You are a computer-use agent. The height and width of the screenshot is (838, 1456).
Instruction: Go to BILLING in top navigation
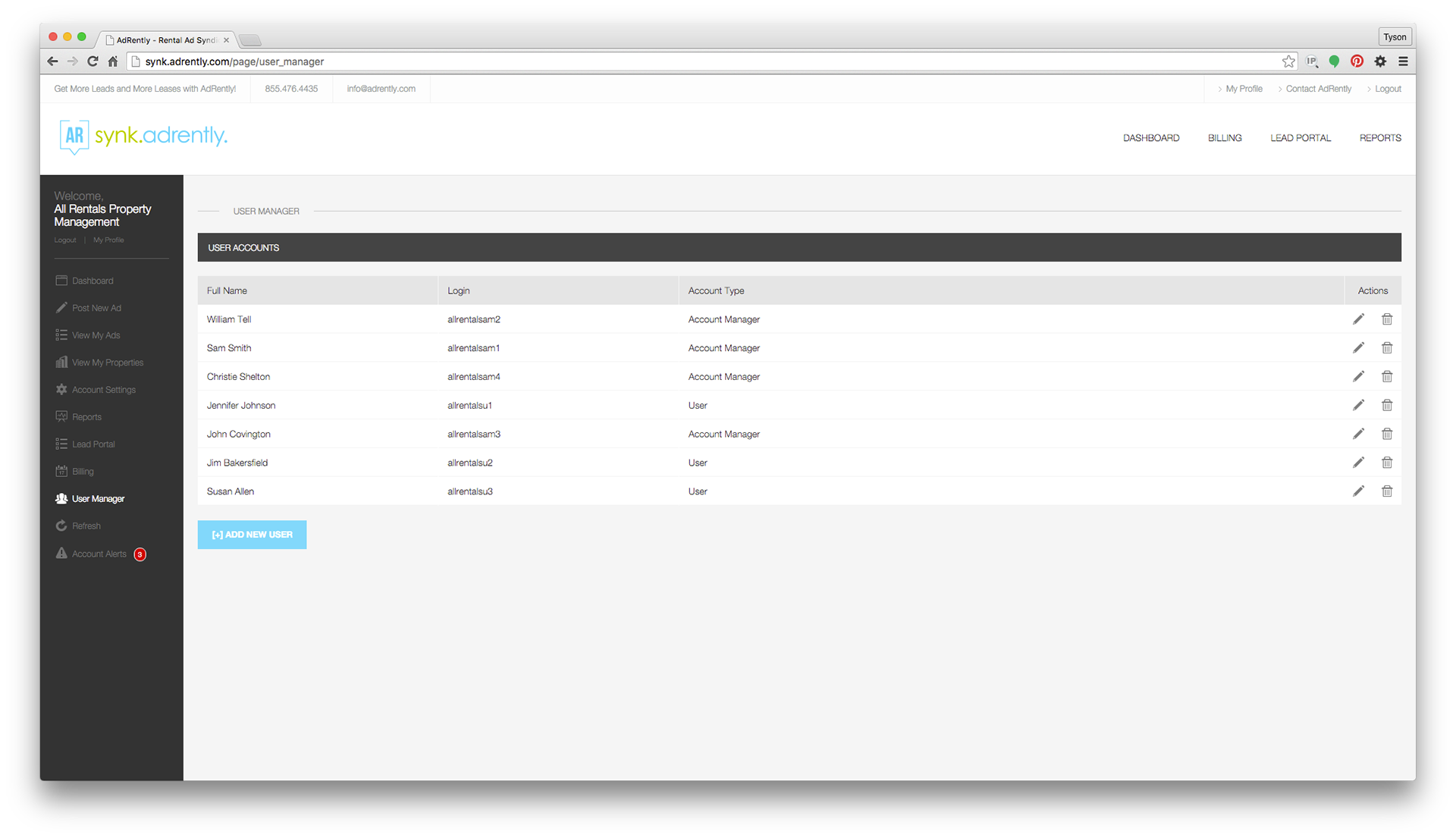(x=1224, y=138)
